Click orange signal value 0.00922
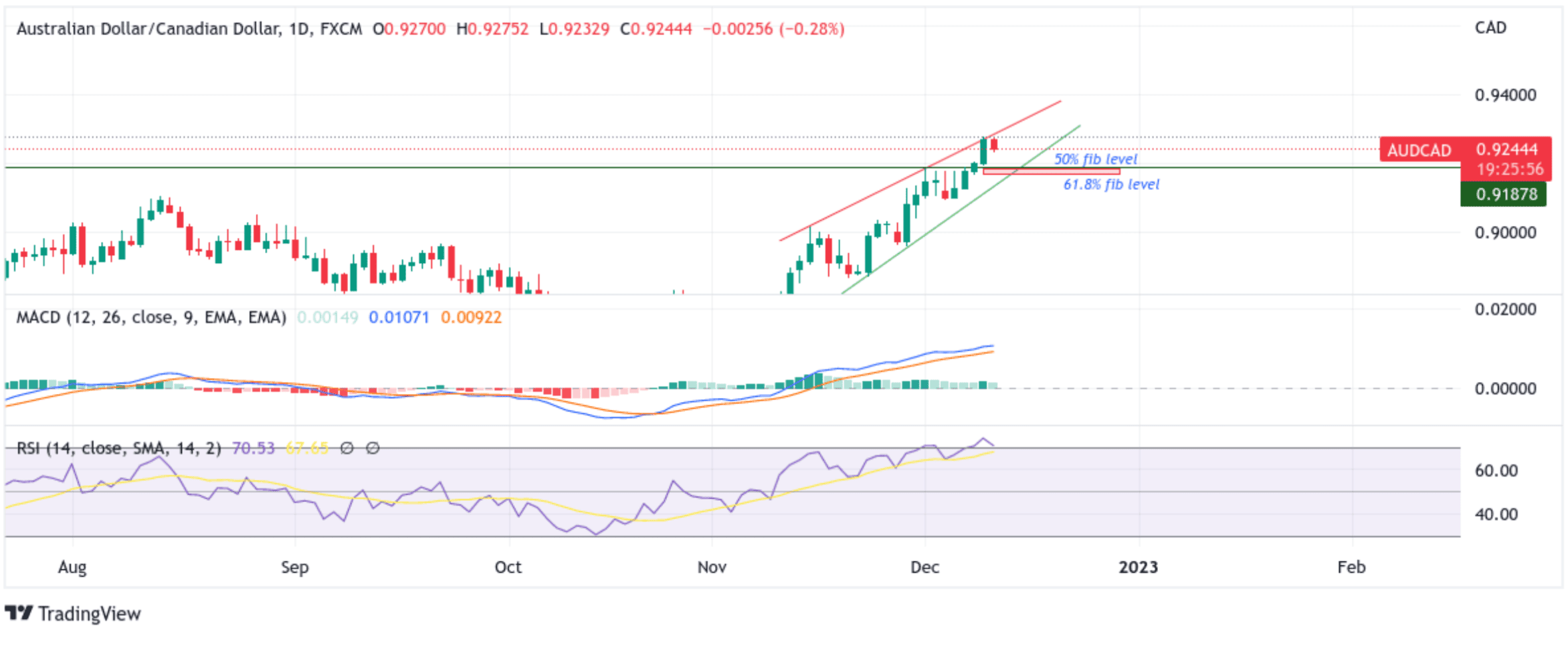The image size is (1568, 645). [x=471, y=318]
